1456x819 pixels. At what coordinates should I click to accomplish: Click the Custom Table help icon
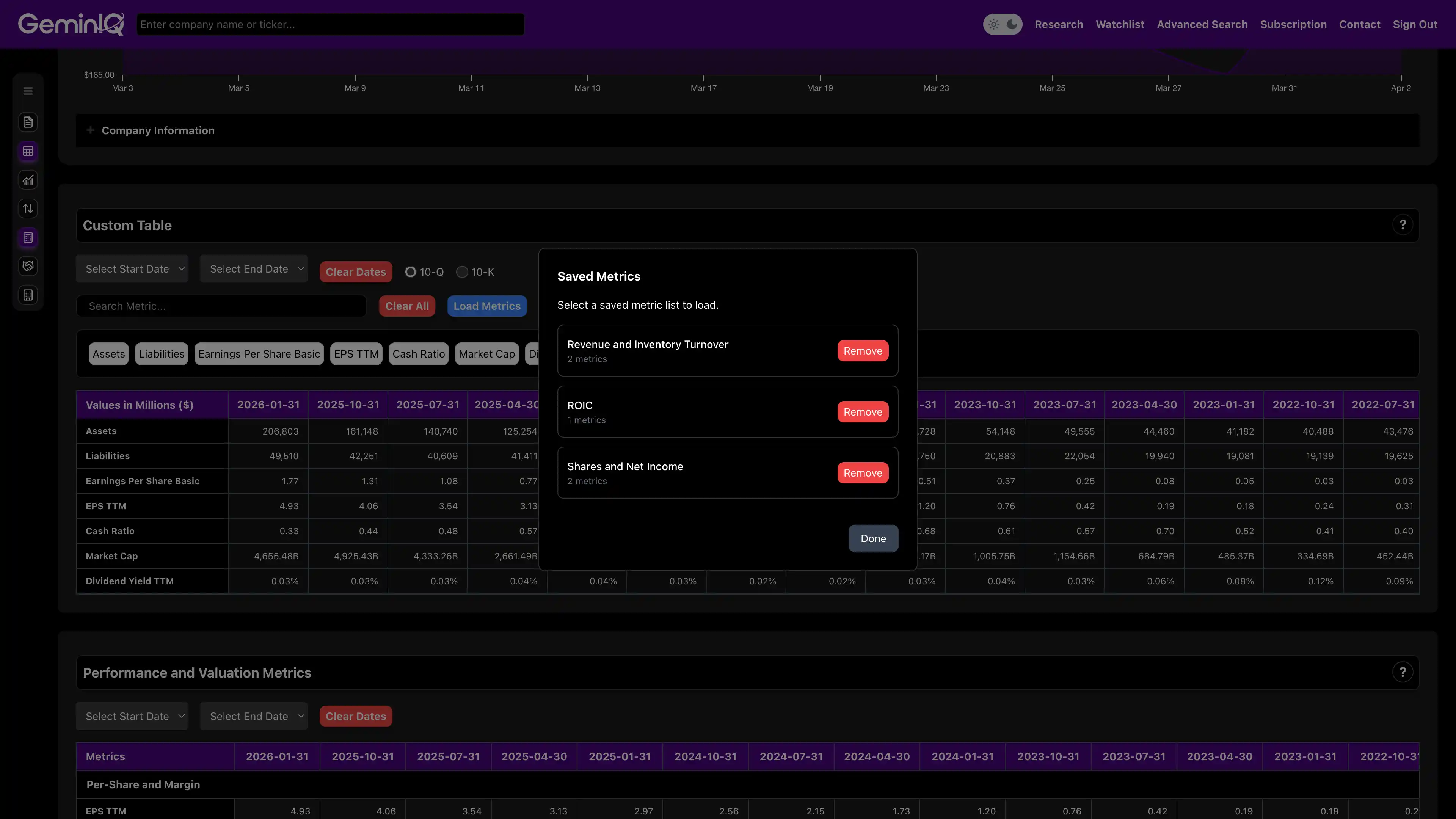1402,224
